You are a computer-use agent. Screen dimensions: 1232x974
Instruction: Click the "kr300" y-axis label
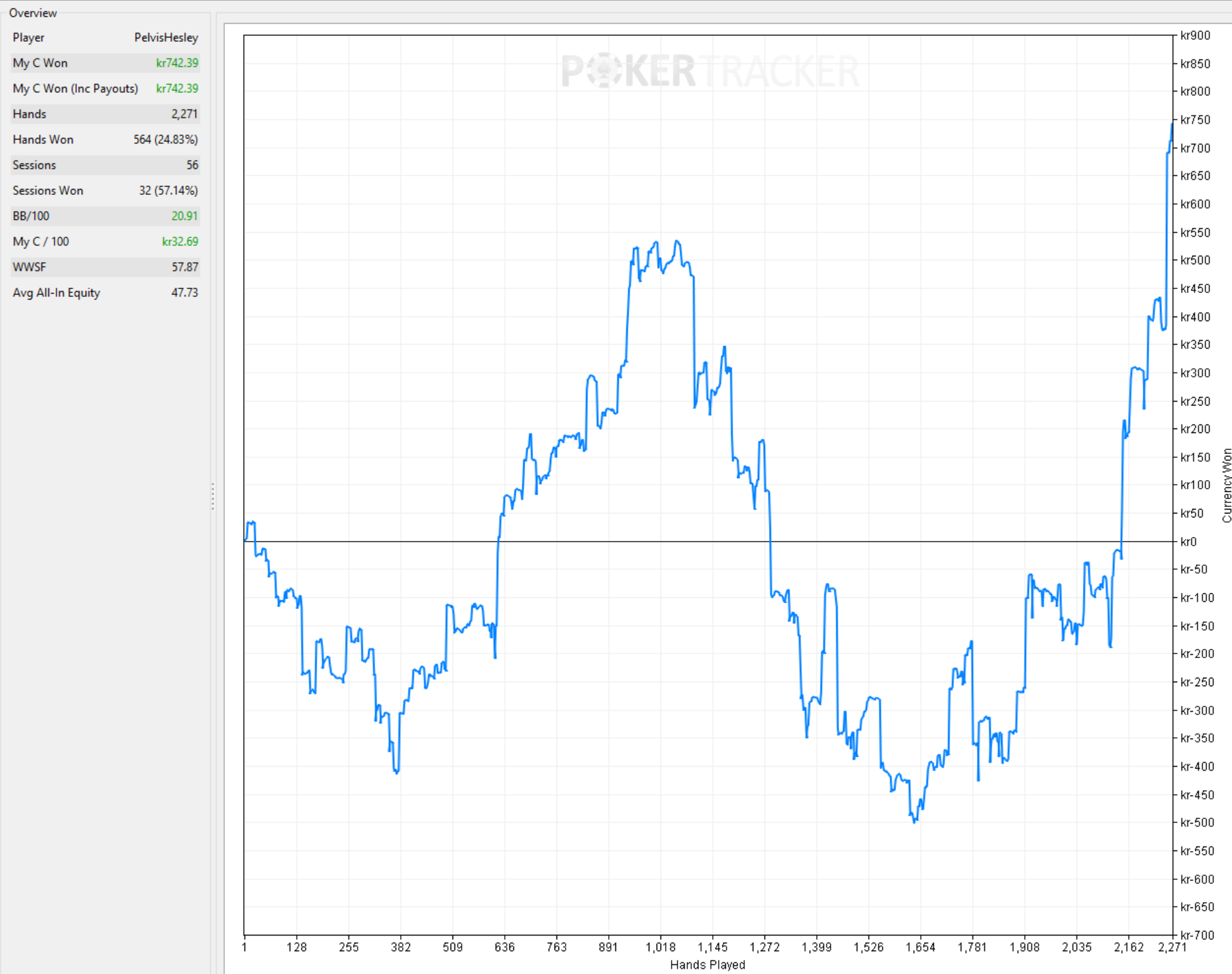[x=1195, y=373]
